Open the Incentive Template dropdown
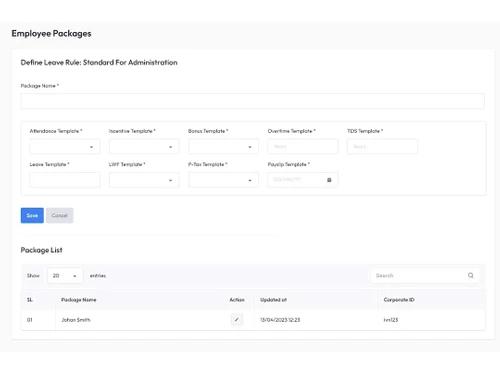Image resolution: width=500 pixels, height=375 pixels. 144,147
